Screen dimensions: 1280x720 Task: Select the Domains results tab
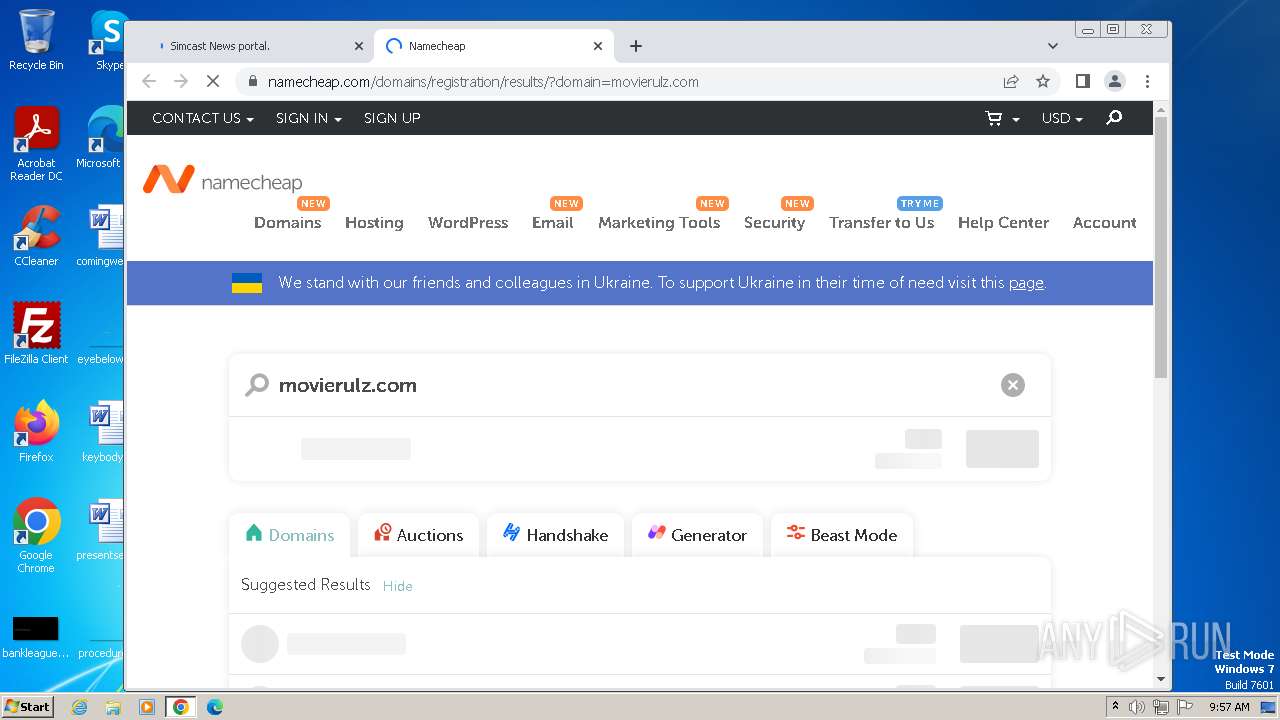click(x=289, y=535)
